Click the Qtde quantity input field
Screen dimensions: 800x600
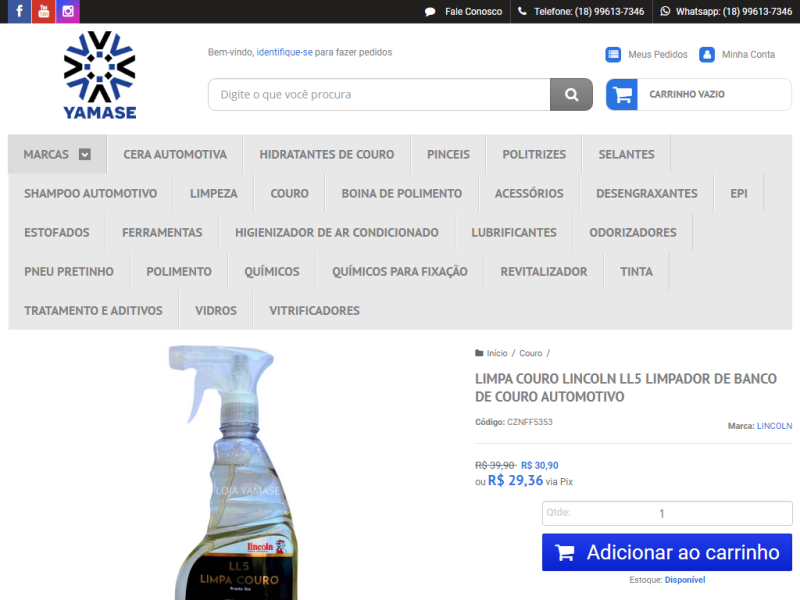click(x=667, y=513)
